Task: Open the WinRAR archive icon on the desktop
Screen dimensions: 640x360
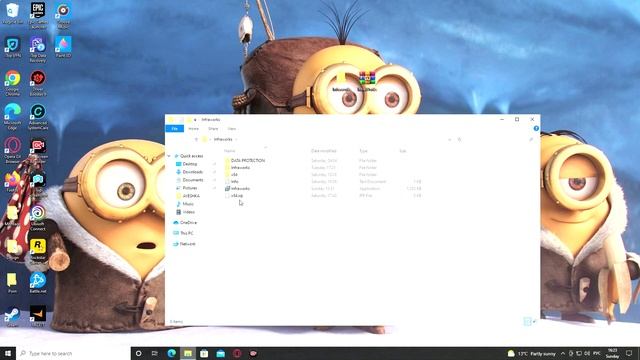Action: coord(367,81)
